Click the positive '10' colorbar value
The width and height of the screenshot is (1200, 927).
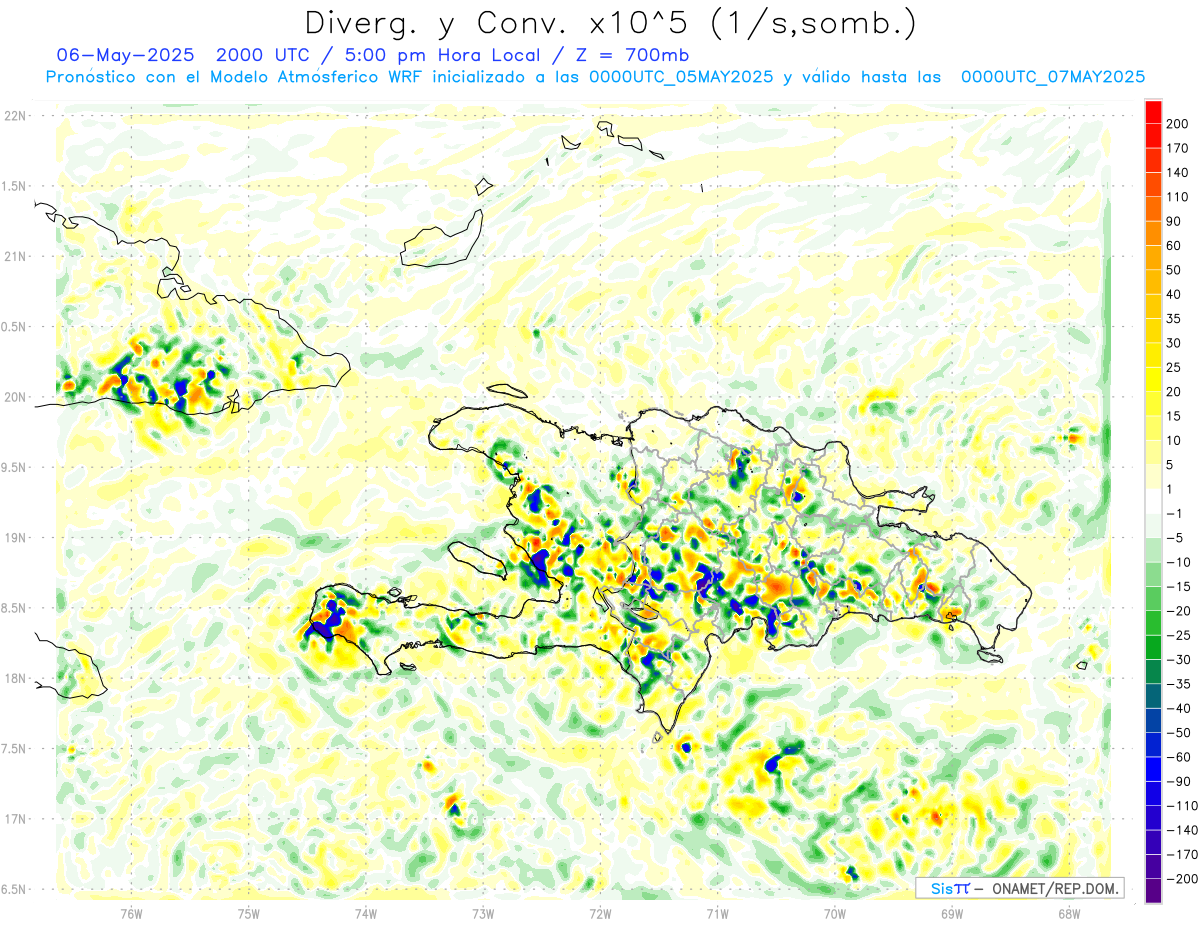click(x=1175, y=440)
